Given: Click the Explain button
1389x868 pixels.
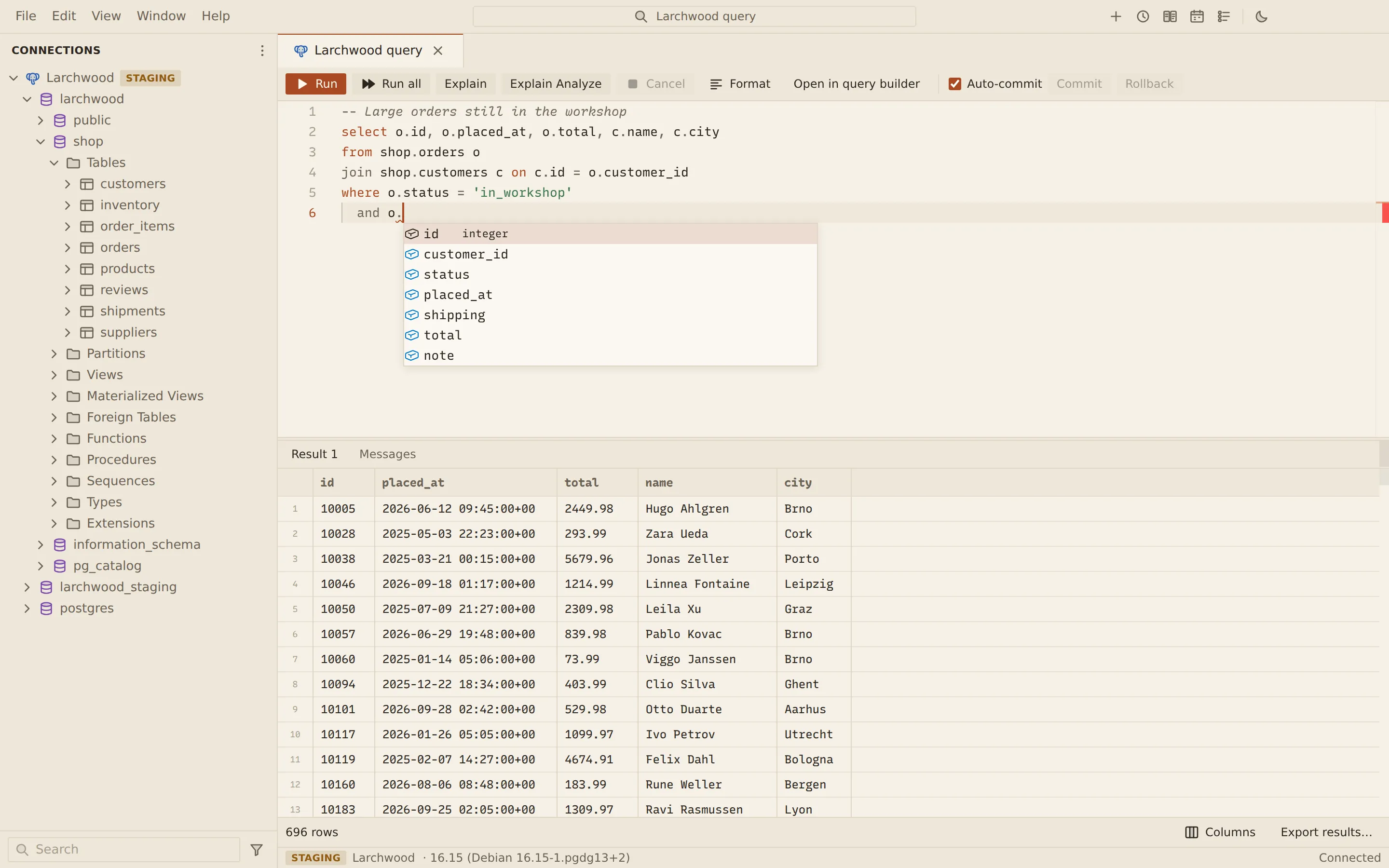Looking at the screenshot, I should pos(465,84).
